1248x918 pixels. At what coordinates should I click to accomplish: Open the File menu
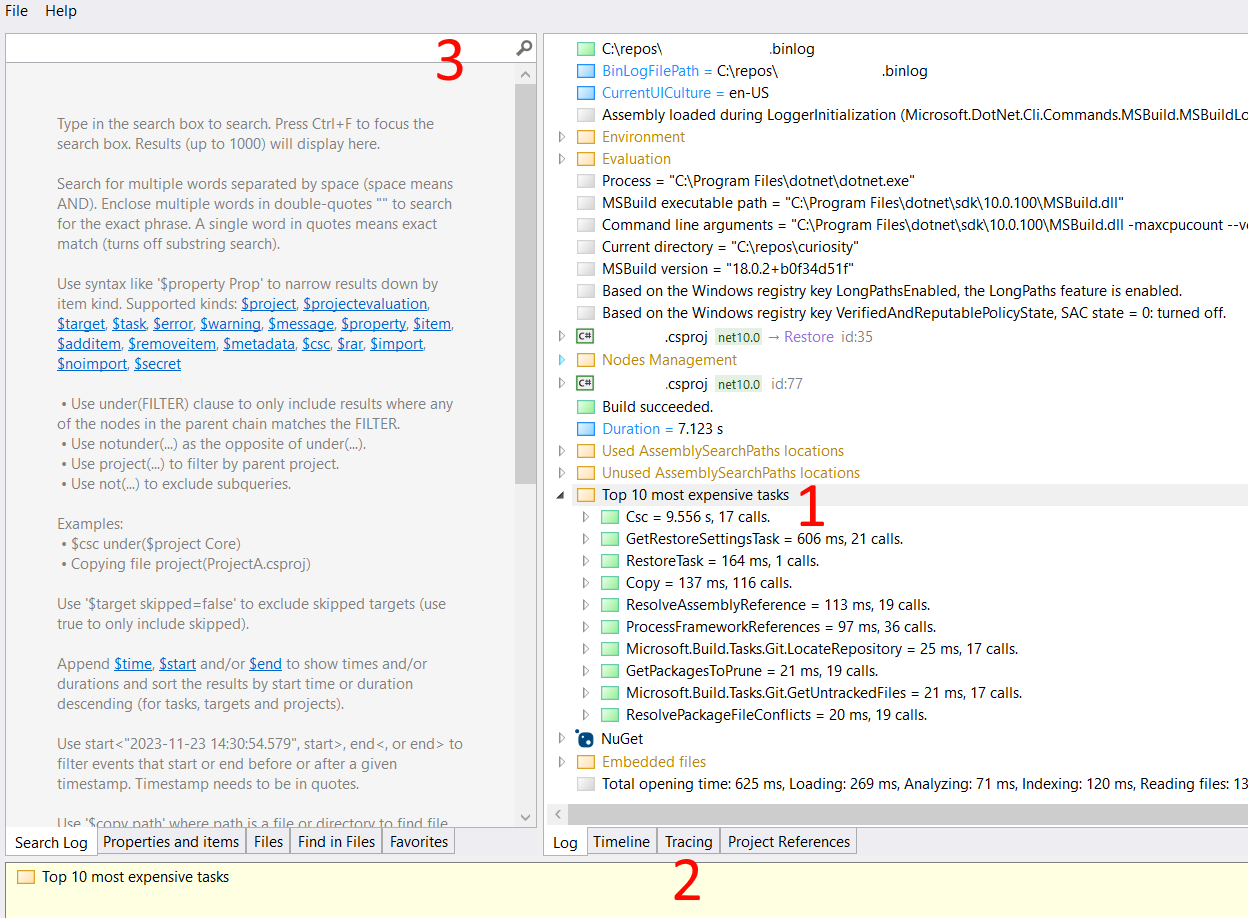click(x=16, y=11)
